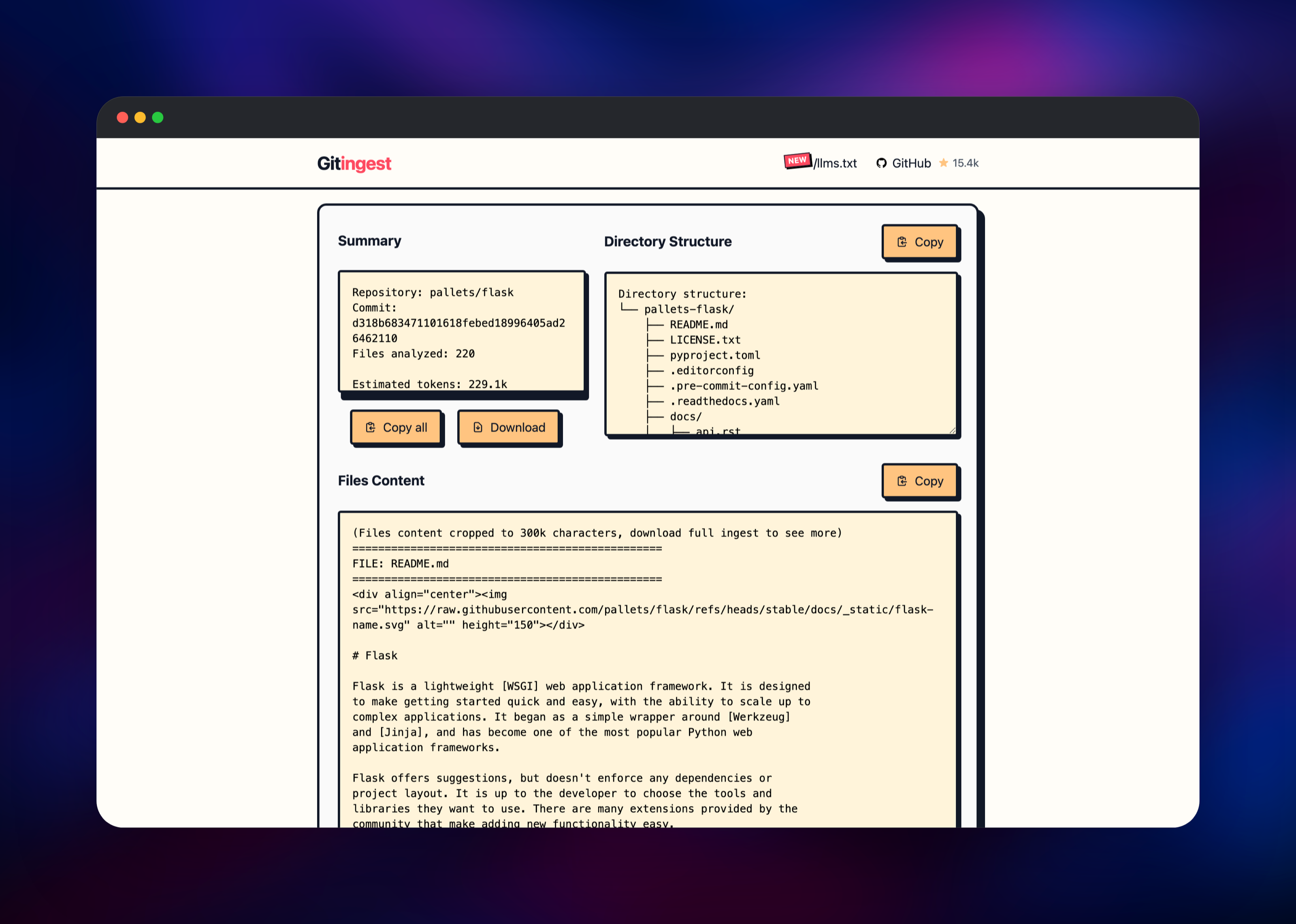This screenshot has height=924, width=1296.
Task: Click 'Estimated tokens: 229.1k' line
Action: click(429, 384)
